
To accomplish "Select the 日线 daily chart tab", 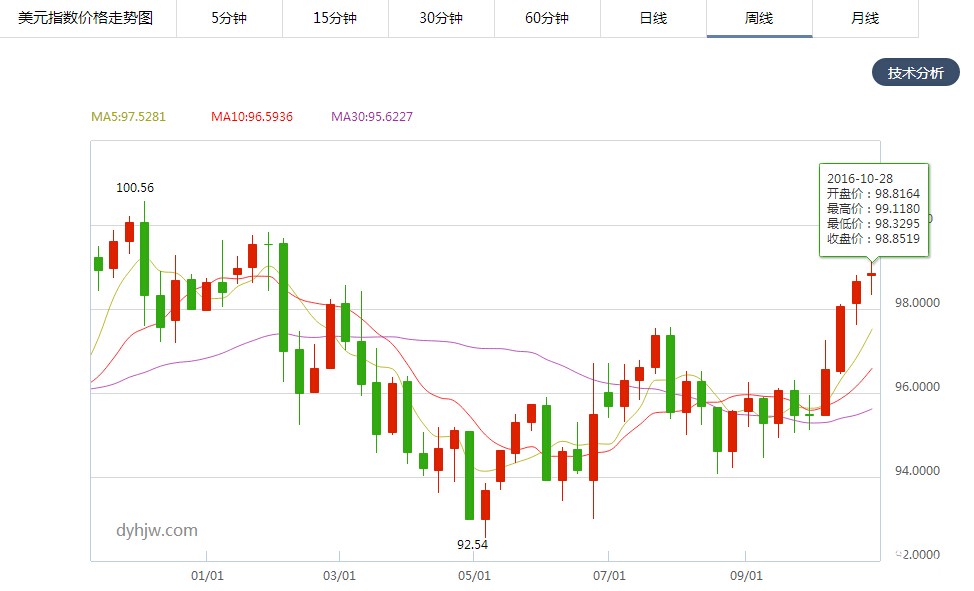I will point(653,18).
